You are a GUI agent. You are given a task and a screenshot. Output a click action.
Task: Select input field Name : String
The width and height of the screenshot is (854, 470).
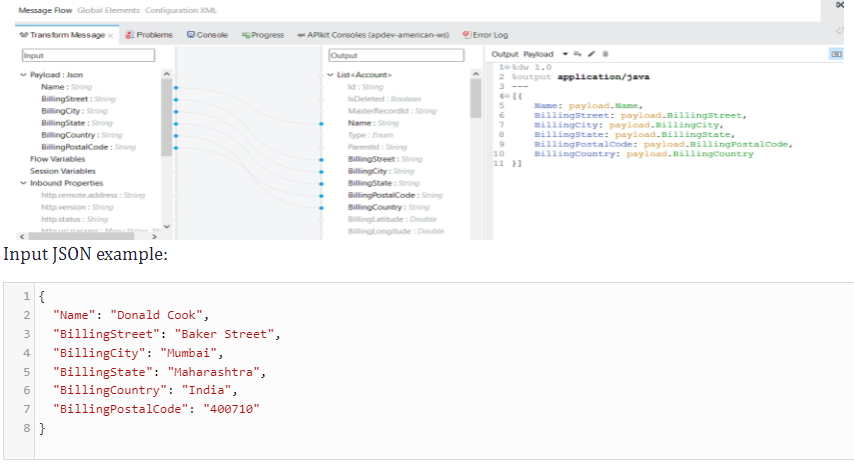coord(66,87)
